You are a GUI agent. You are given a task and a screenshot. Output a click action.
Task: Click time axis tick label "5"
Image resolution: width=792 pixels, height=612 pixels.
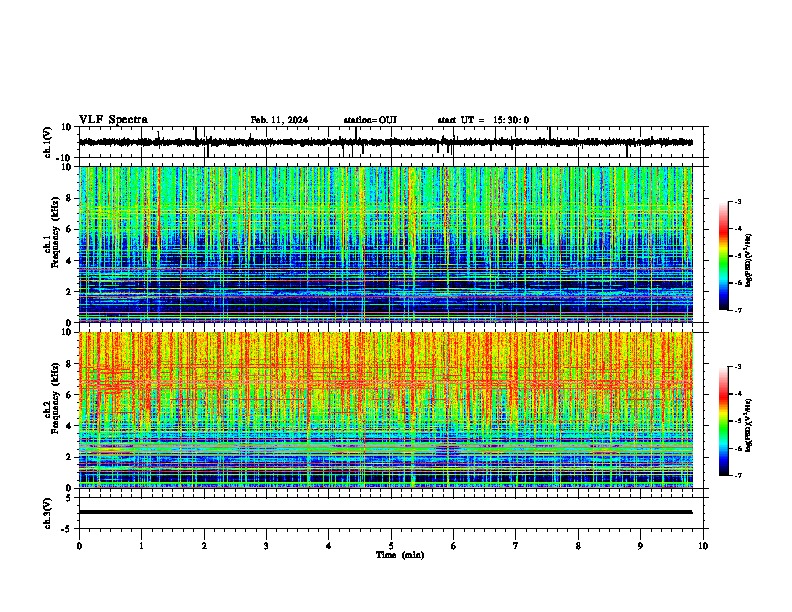pos(391,546)
